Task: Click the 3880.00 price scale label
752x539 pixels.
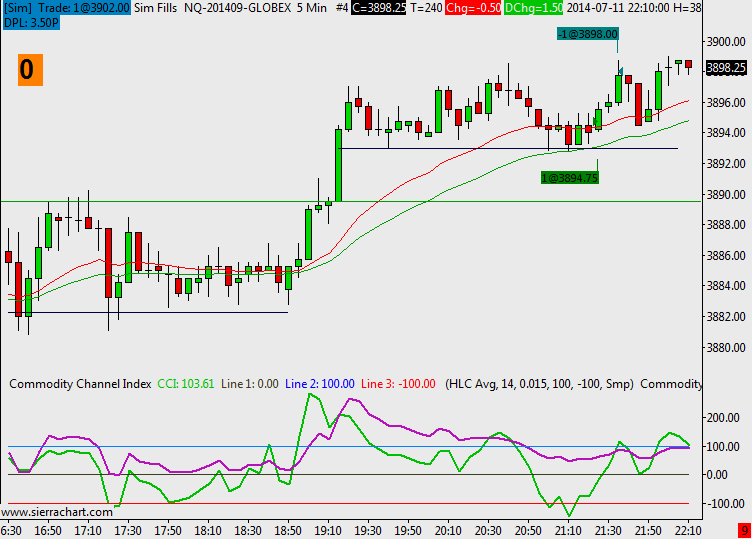Action: point(726,347)
